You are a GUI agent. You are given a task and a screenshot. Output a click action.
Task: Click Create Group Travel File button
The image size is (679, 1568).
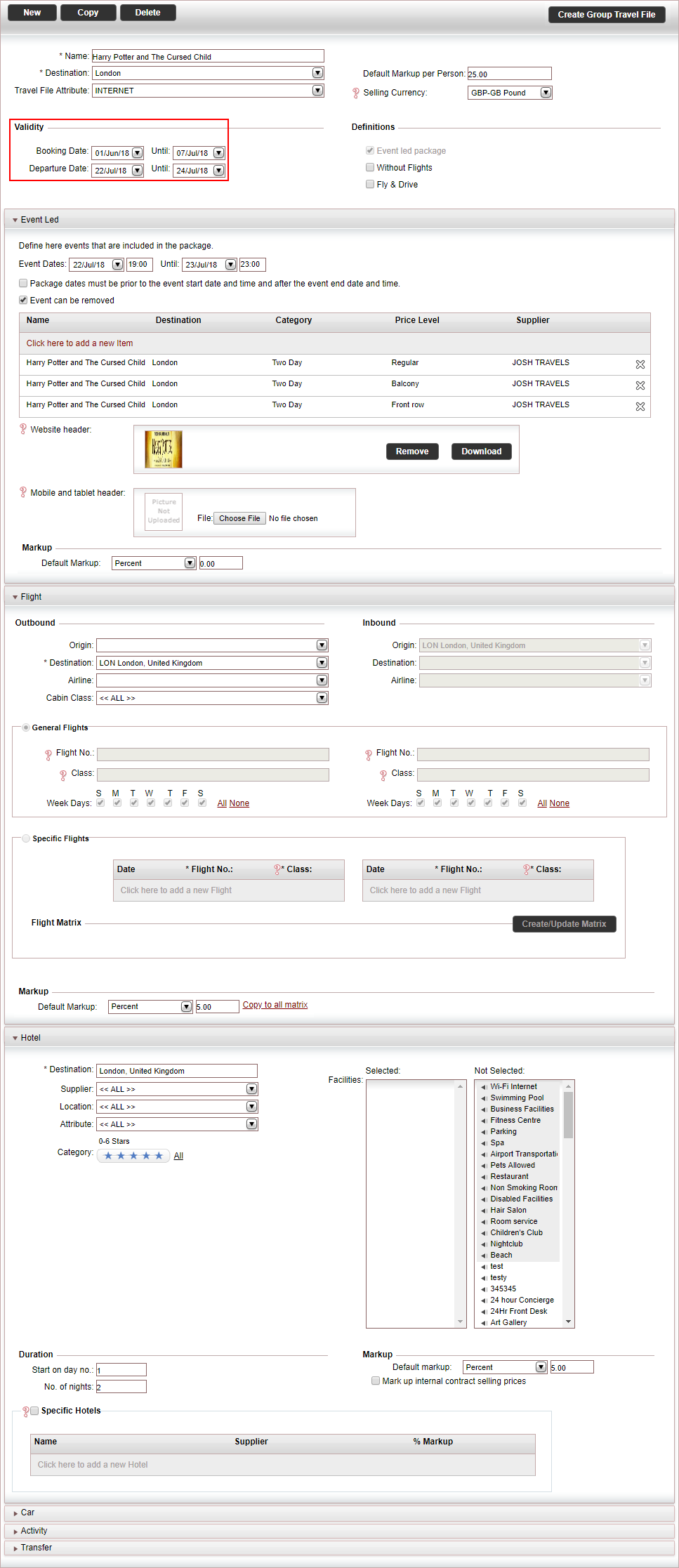tap(607, 15)
